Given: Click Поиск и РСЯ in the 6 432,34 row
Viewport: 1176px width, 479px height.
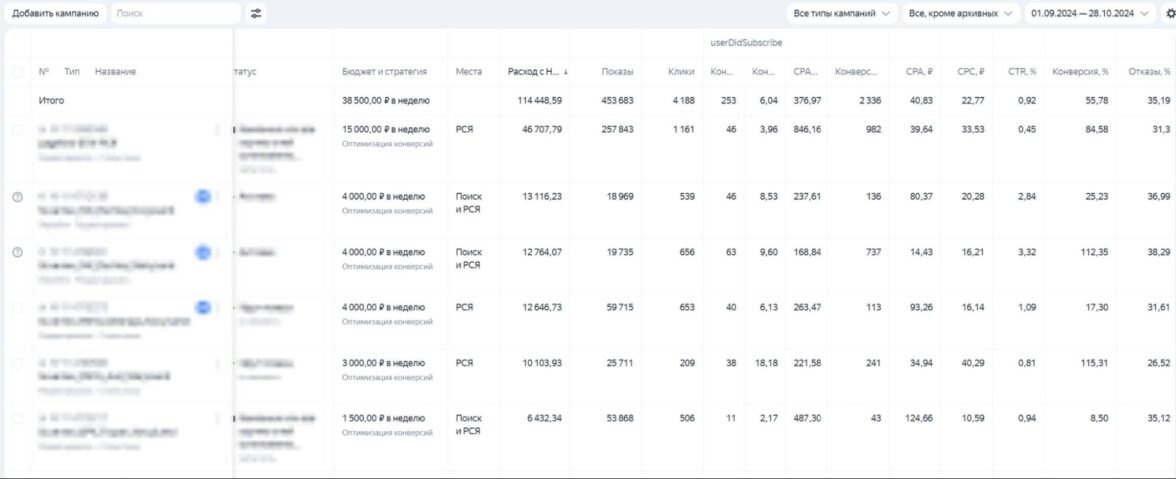Looking at the screenshot, I should click(x=469, y=425).
